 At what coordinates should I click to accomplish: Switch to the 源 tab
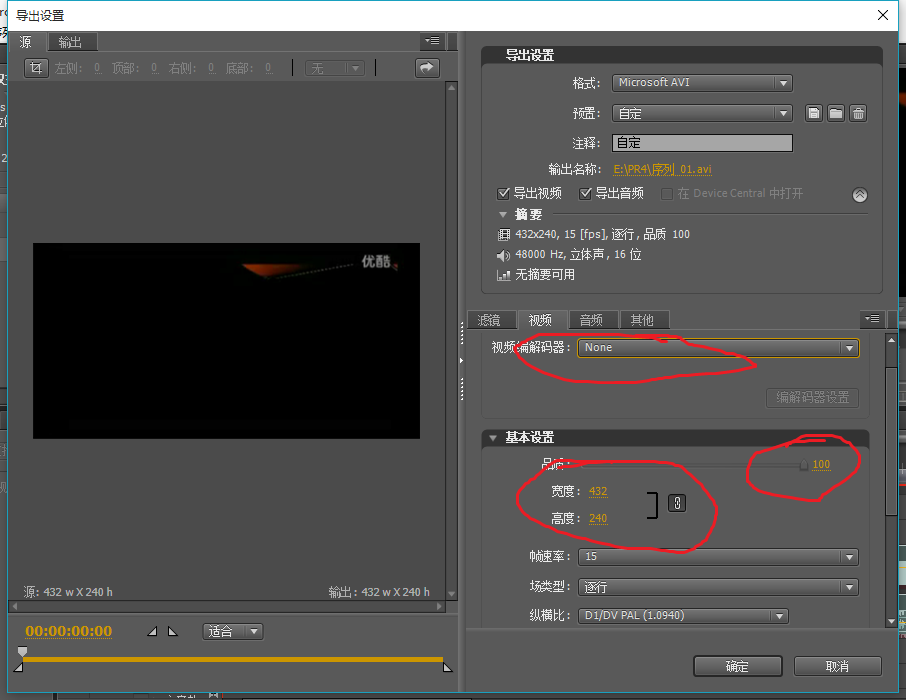pyautogui.click(x=25, y=42)
